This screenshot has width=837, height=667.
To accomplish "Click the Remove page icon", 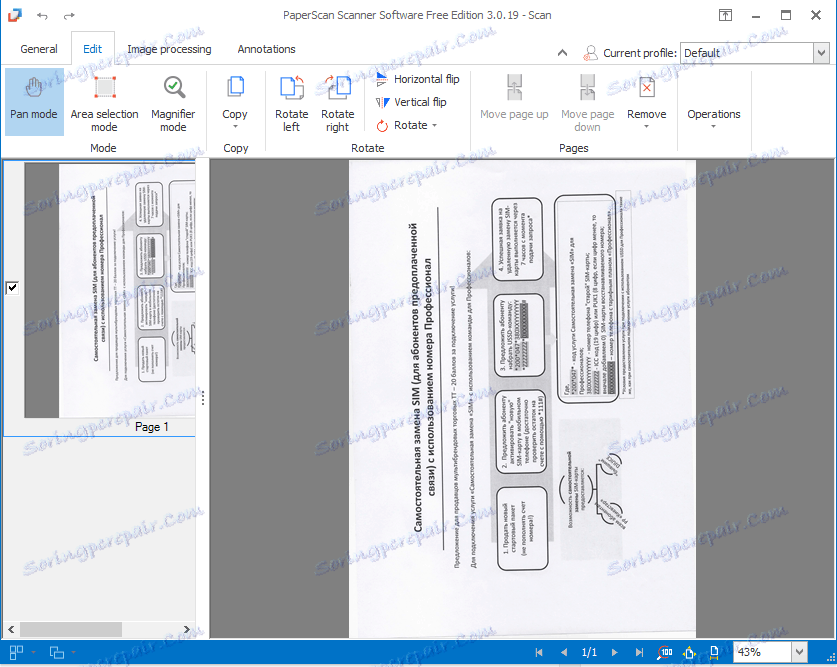I will coord(647,88).
